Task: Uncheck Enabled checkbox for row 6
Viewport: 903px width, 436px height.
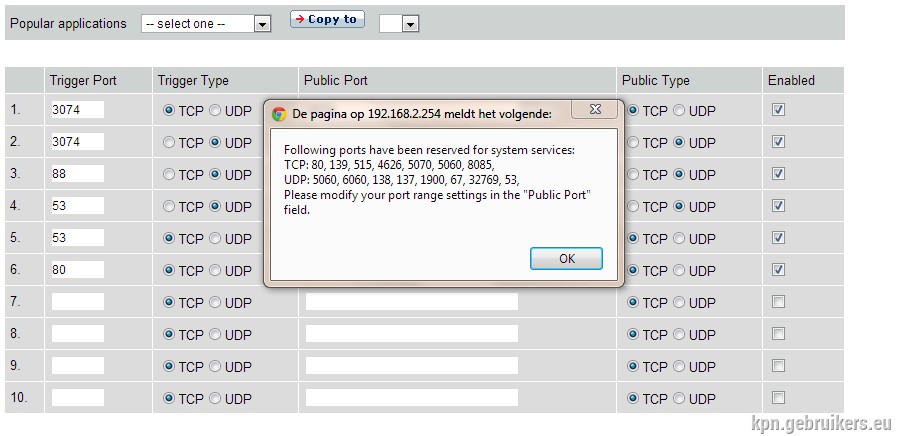Action: pos(778,270)
